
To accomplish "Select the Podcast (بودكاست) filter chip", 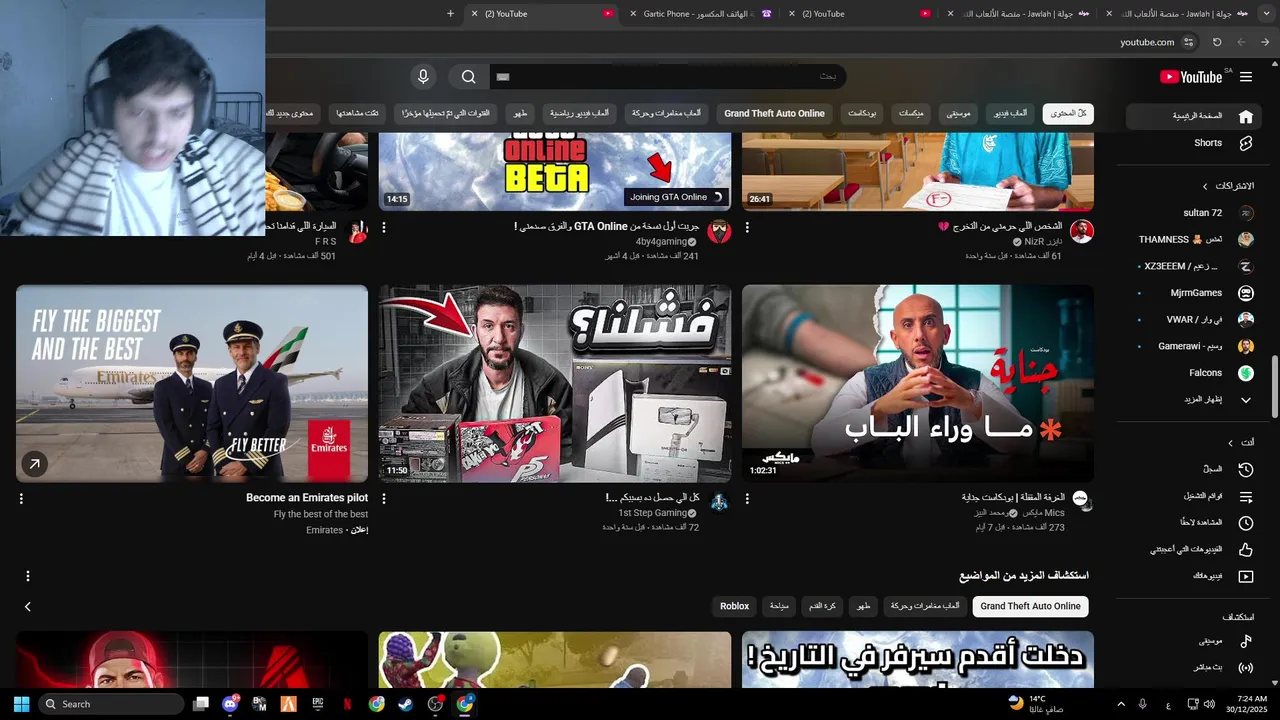I will click(863, 113).
